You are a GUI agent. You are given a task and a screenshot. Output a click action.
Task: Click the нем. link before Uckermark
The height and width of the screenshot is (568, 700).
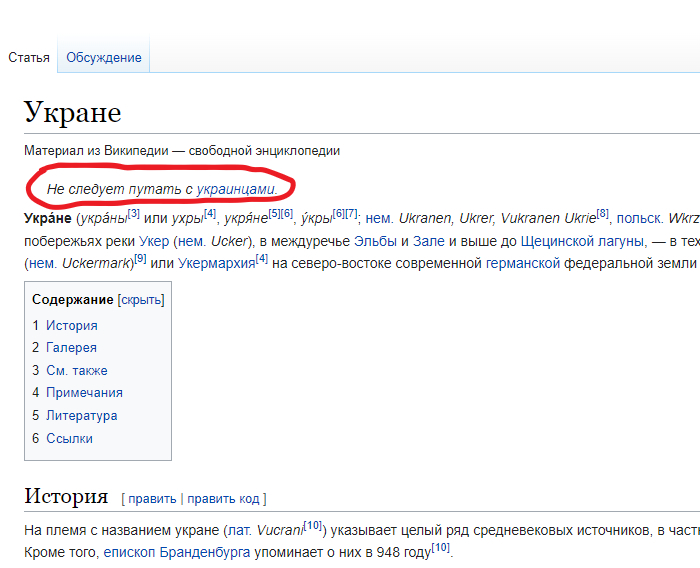43,263
